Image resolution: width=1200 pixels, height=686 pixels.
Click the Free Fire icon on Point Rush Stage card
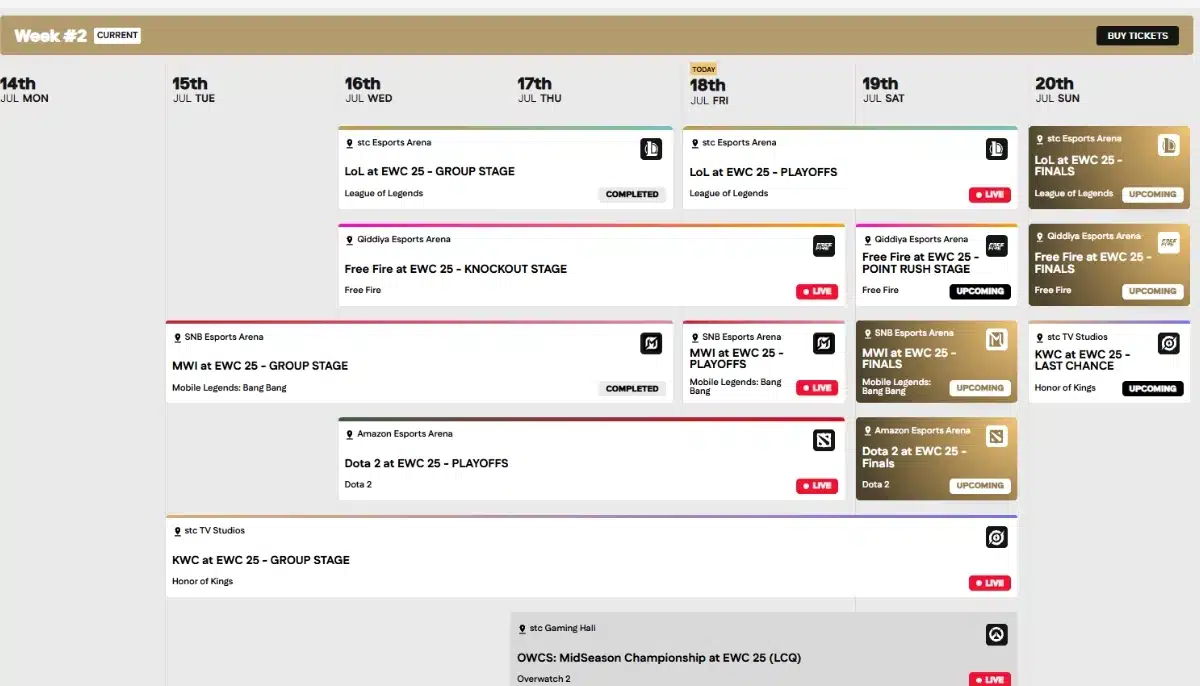(x=995, y=246)
